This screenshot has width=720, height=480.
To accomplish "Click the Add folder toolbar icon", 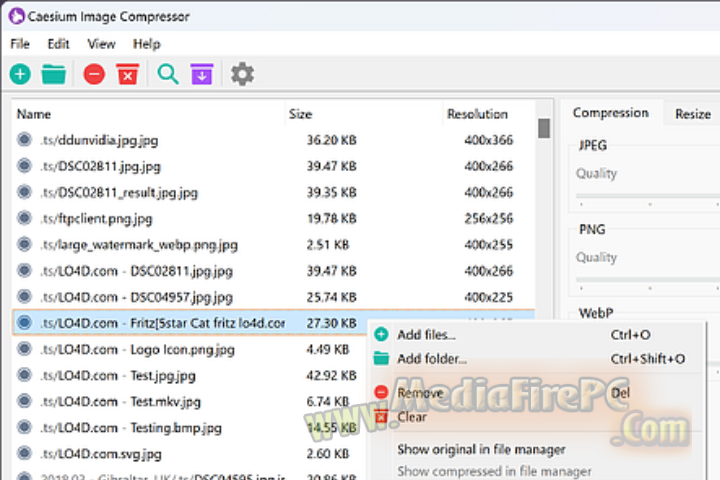I will pyautogui.click(x=54, y=74).
